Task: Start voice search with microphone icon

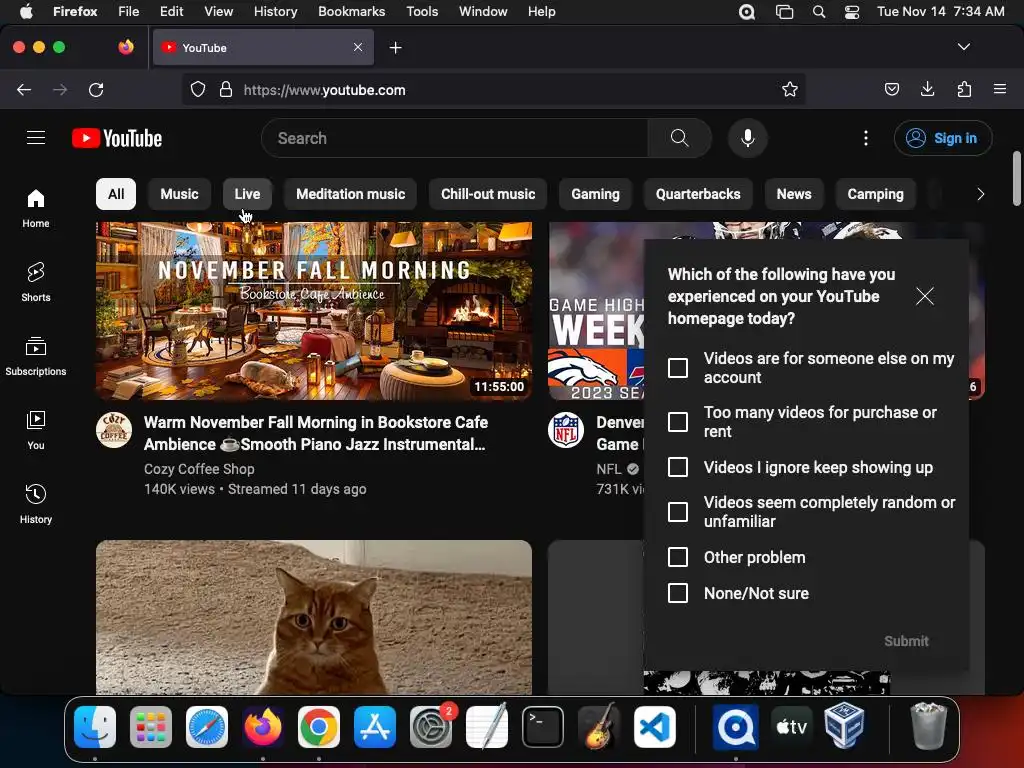Action: tap(748, 138)
